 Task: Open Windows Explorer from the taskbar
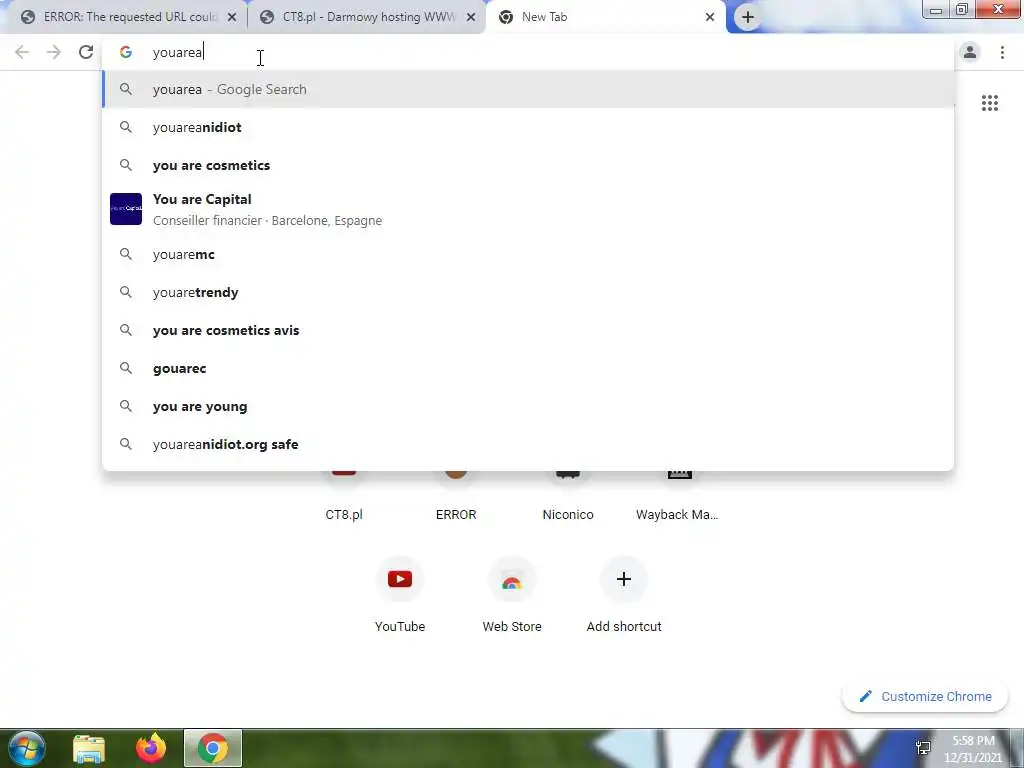(89, 748)
